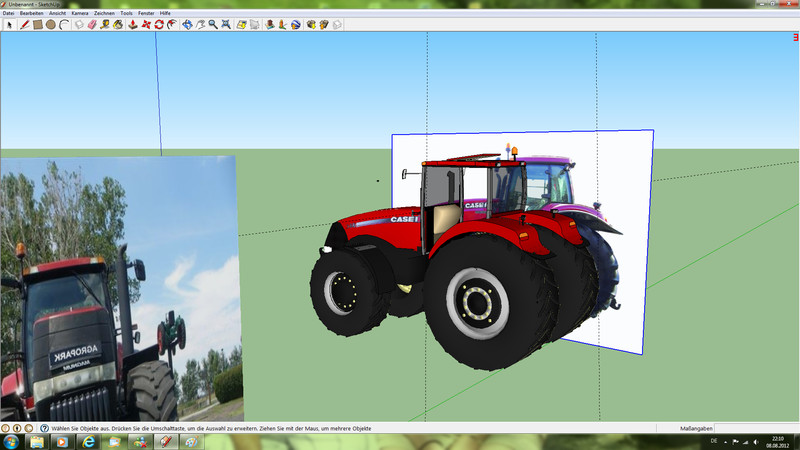Pick the Zoom magnifier tool
Image resolution: width=800 pixels, height=450 pixels.
[x=213, y=24]
